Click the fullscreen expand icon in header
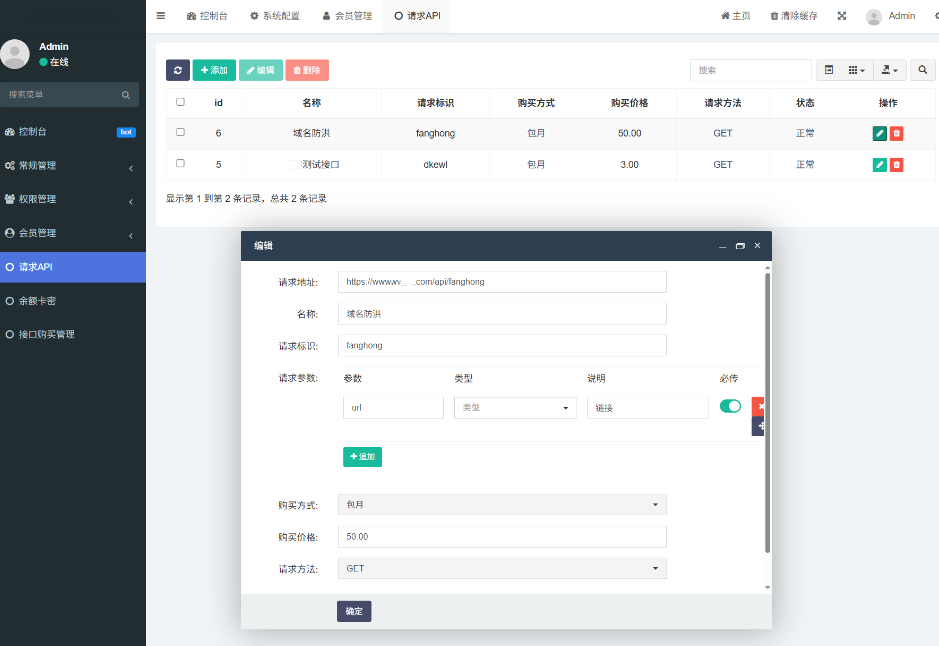 (x=841, y=16)
